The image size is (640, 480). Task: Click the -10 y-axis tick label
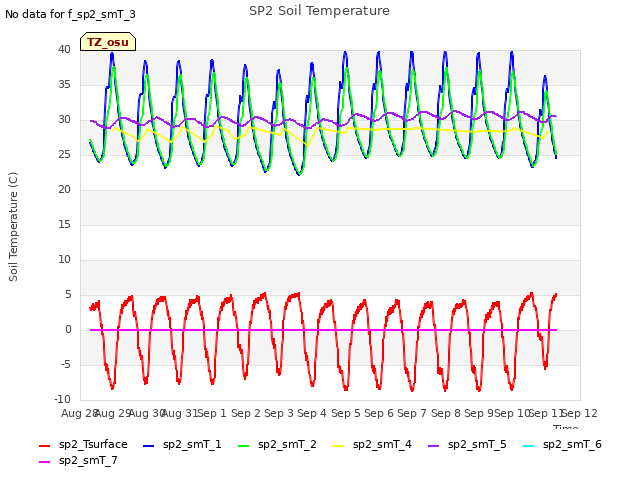62,400
